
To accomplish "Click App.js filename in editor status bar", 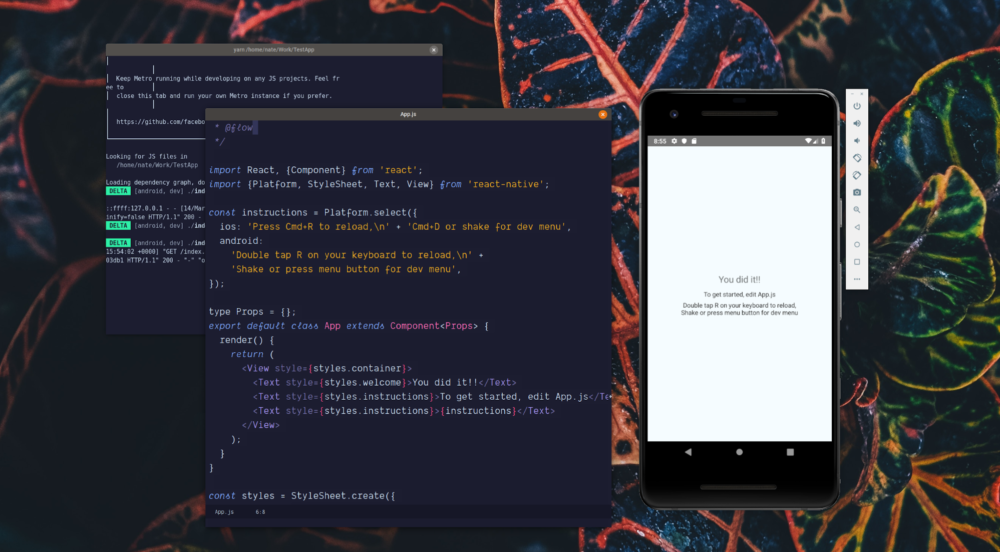I will pyautogui.click(x=224, y=512).
